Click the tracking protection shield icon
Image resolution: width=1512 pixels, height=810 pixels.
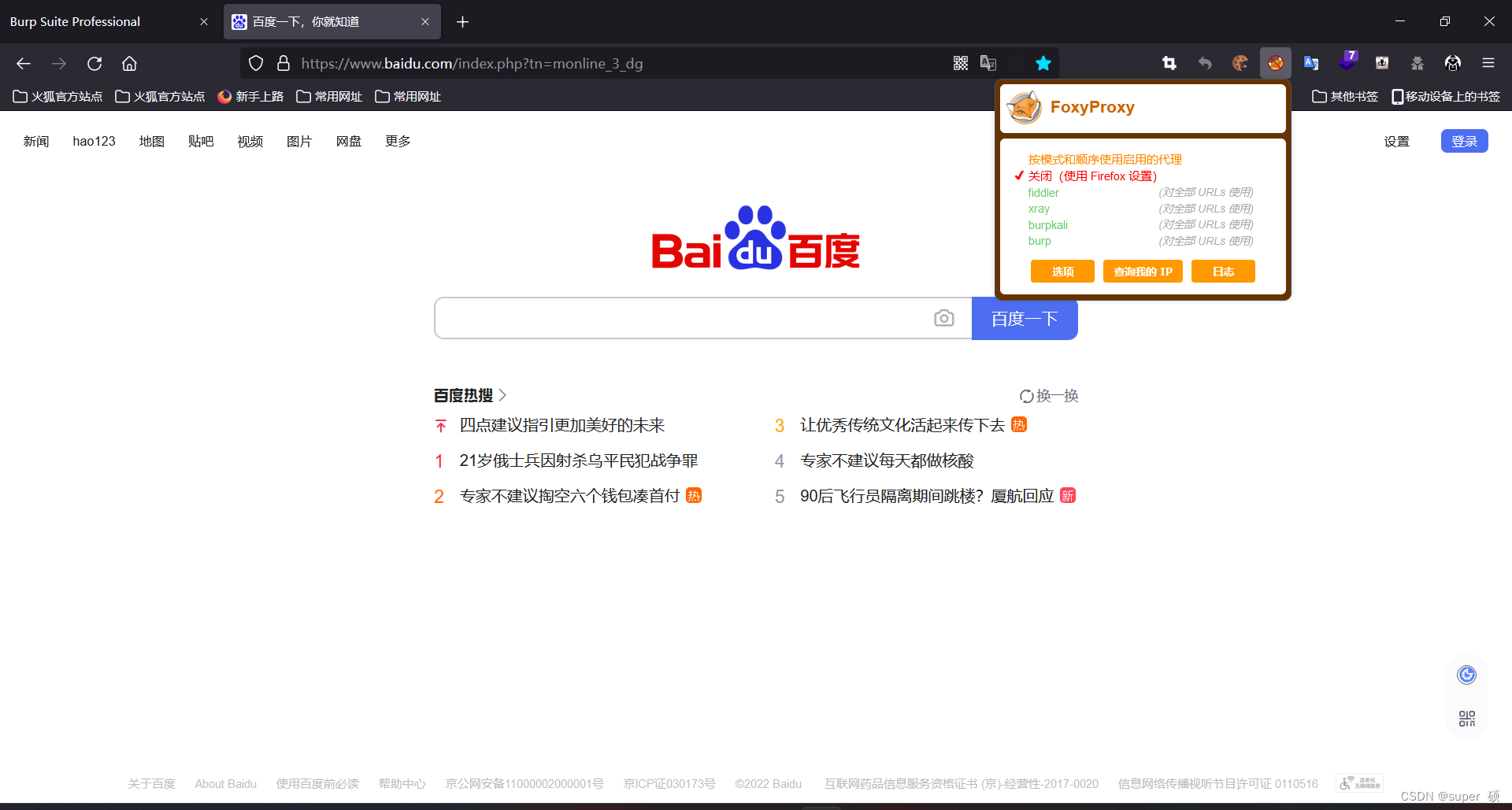(256, 64)
